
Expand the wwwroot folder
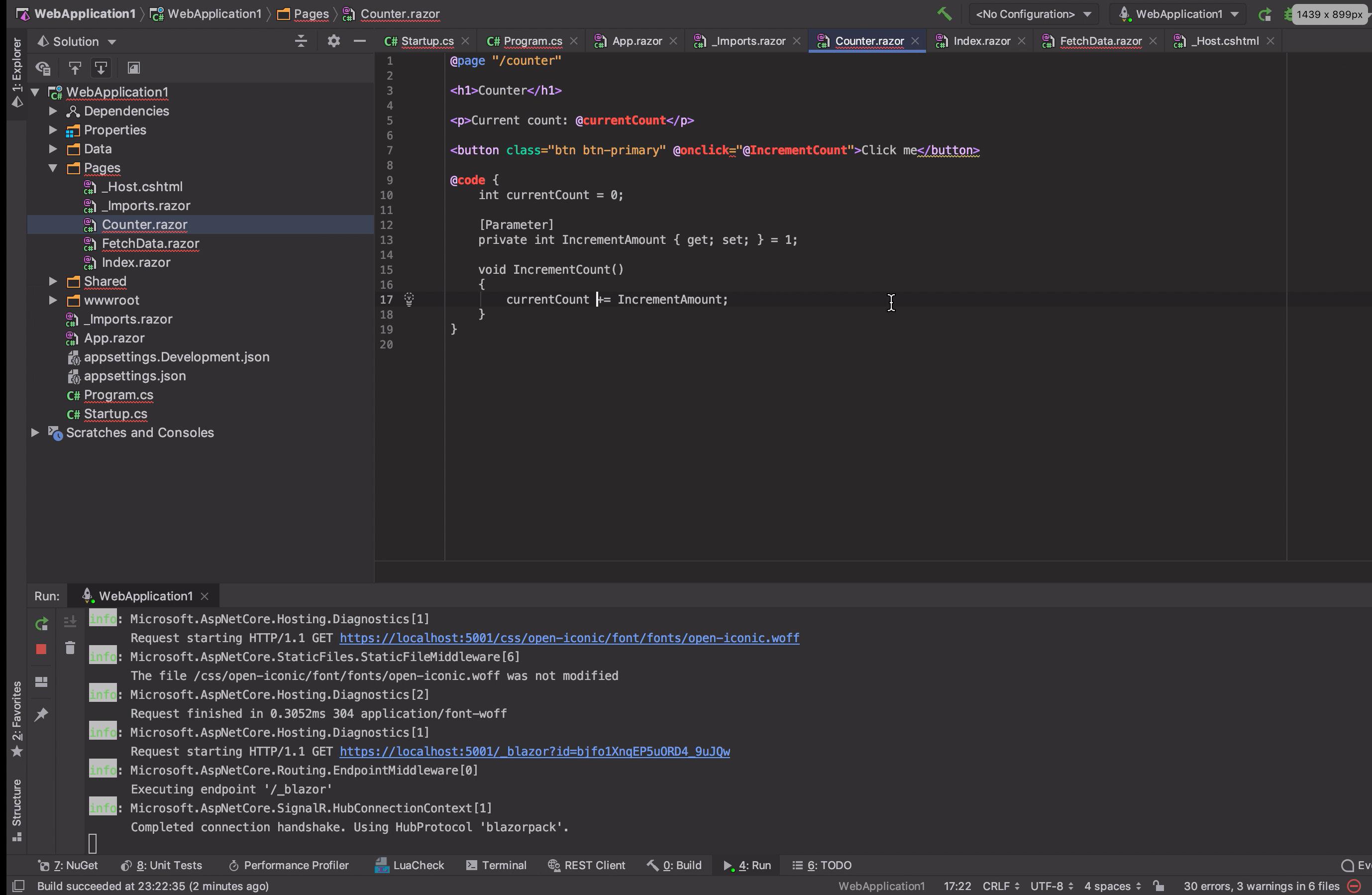pos(53,301)
